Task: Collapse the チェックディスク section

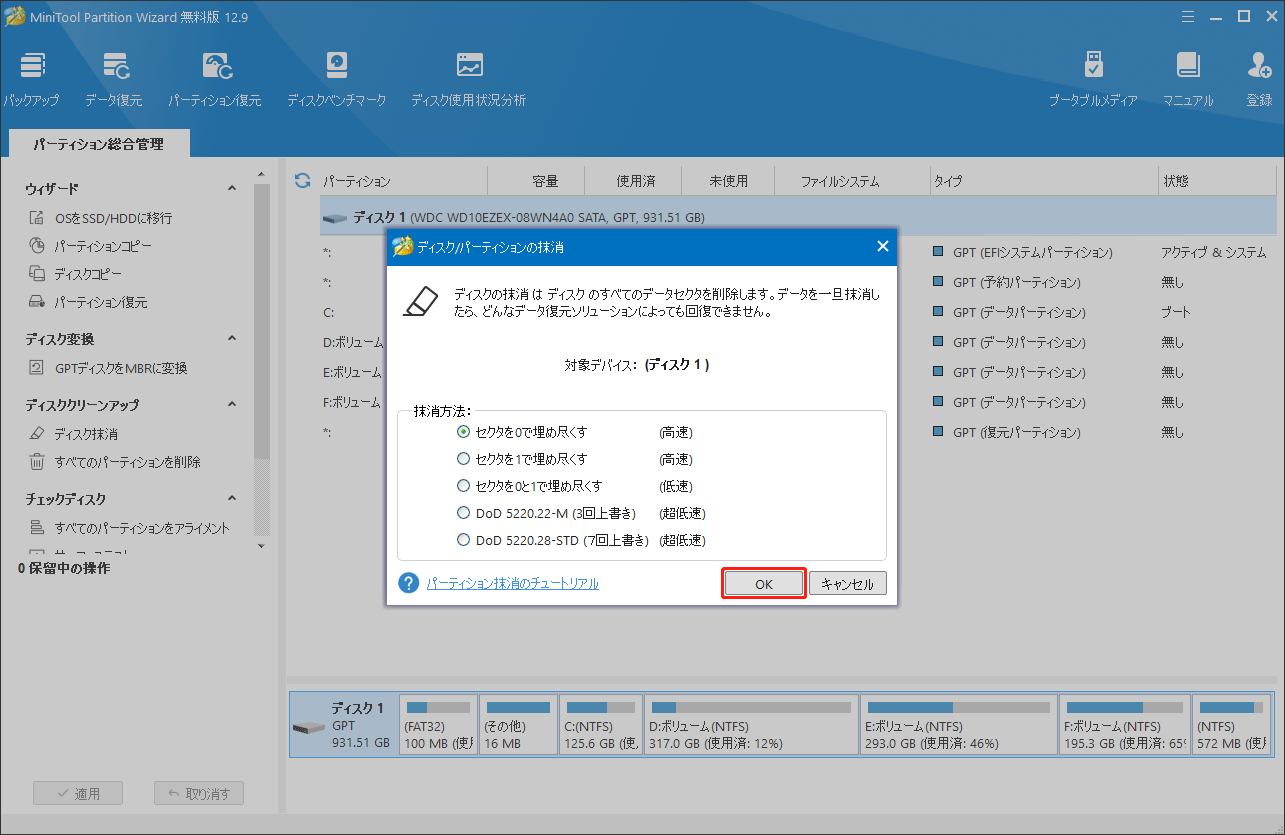Action: pos(232,499)
